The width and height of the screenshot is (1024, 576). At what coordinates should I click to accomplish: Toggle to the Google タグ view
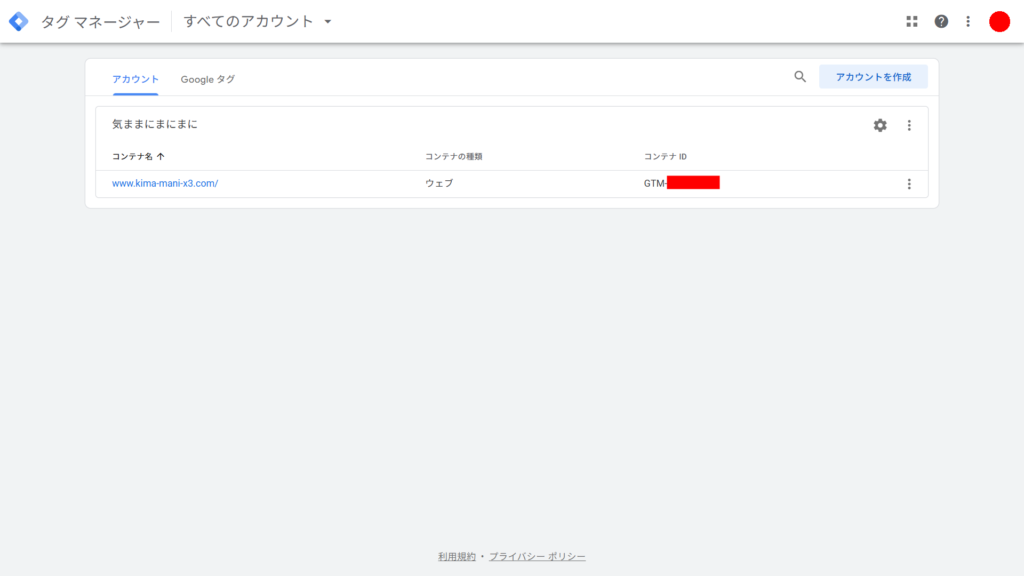point(207,77)
